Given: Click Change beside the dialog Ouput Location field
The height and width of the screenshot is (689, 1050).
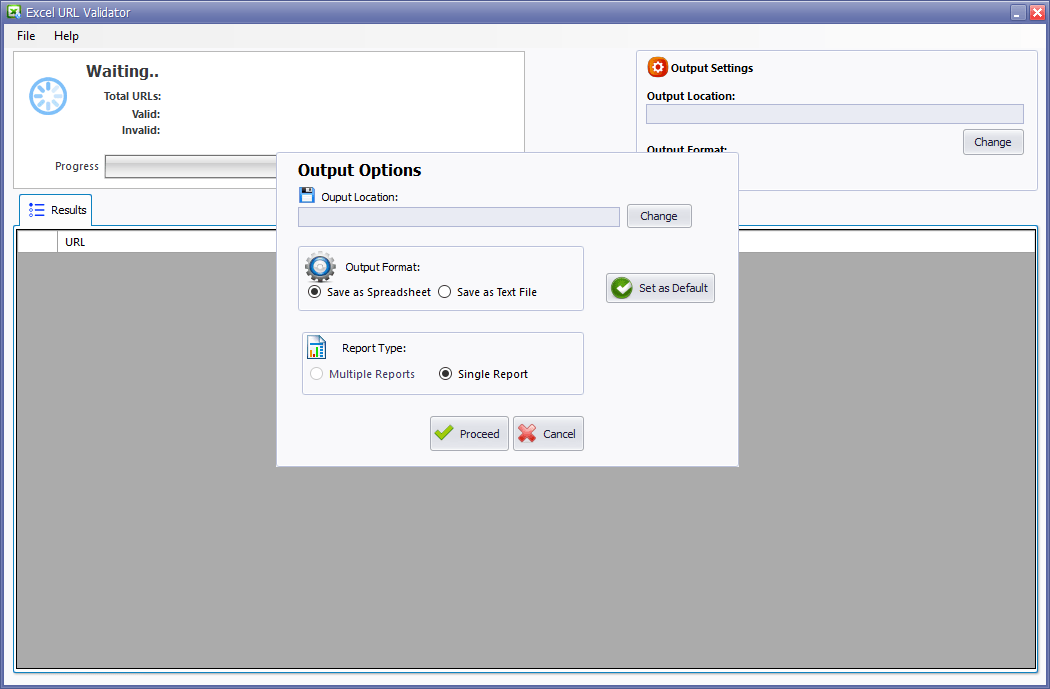Looking at the screenshot, I should (x=658, y=215).
